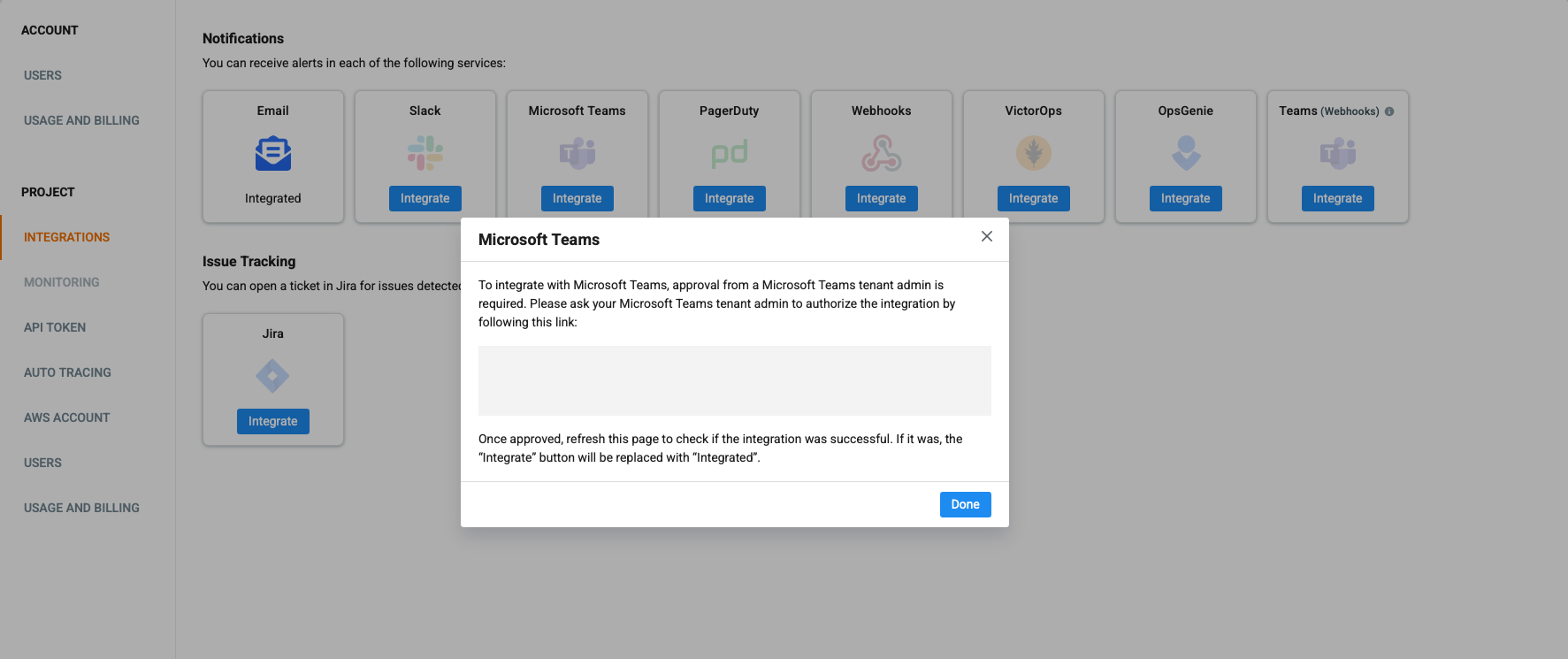
Task: Click the Webhooks card title
Action: click(882, 111)
